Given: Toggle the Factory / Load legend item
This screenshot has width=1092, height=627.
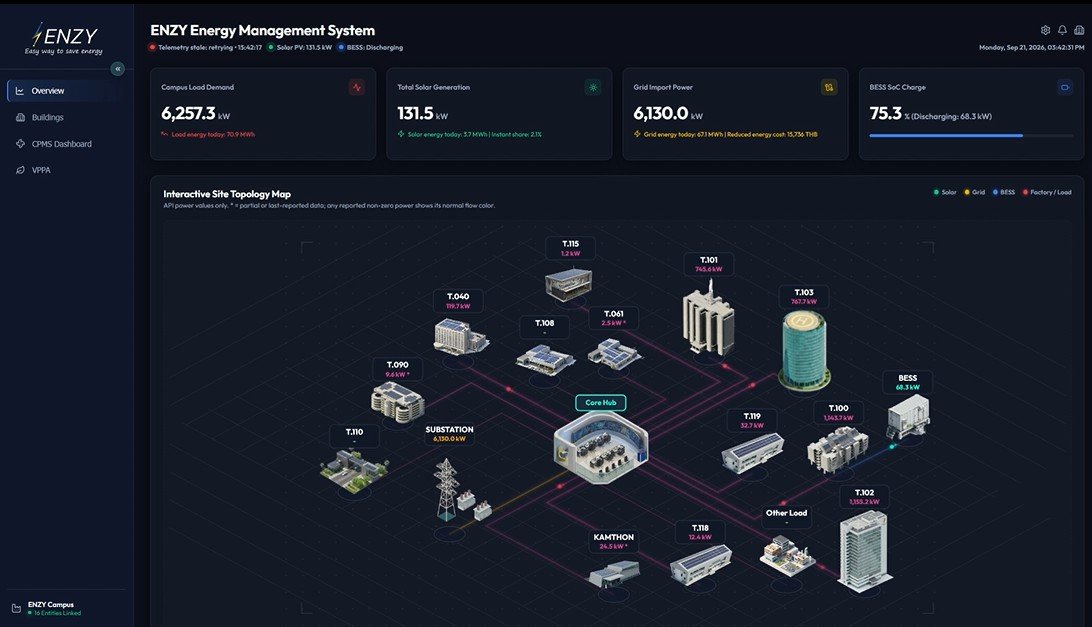Looking at the screenshot, I should pos(1047,192).
